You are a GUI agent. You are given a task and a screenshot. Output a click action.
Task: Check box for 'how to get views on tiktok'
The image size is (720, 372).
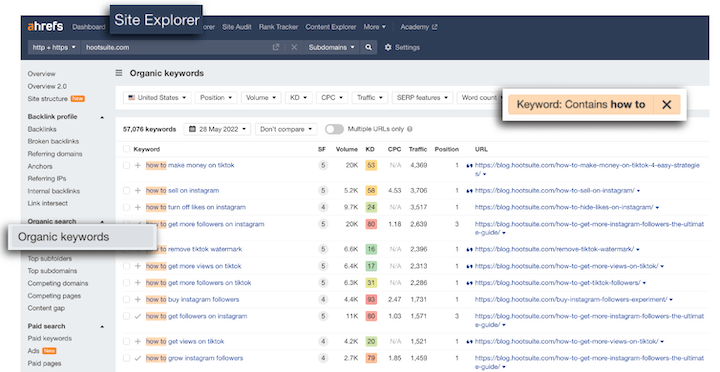tap(126, 341)
